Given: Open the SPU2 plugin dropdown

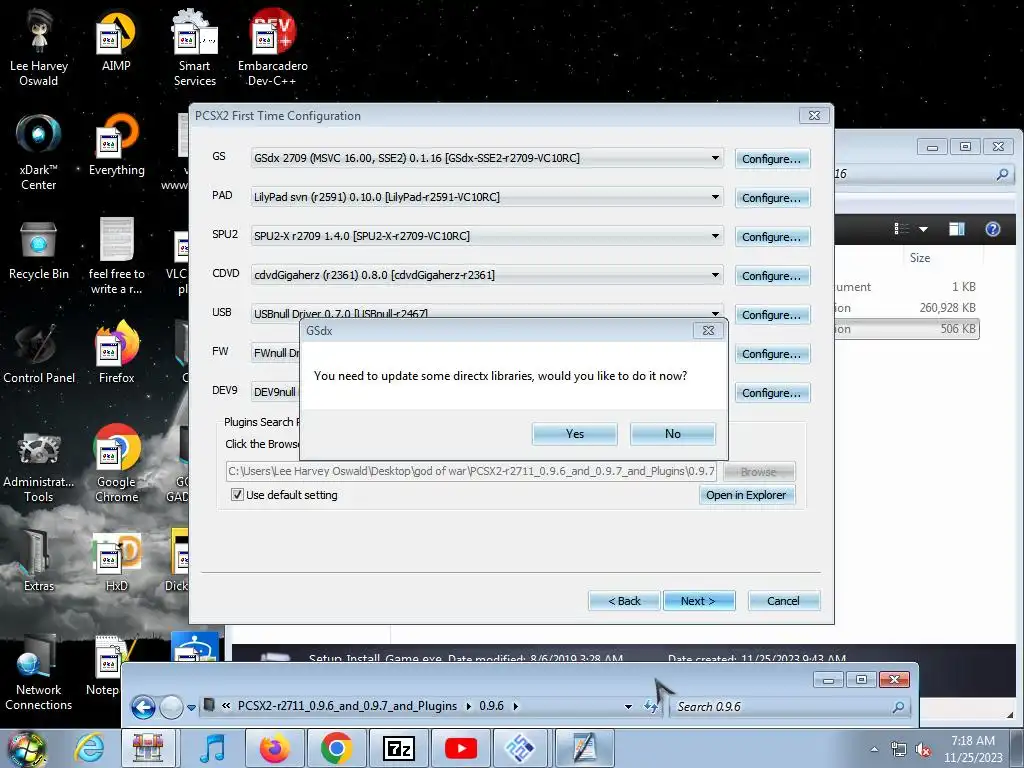Looking at the screenshot, I should 715,236.
